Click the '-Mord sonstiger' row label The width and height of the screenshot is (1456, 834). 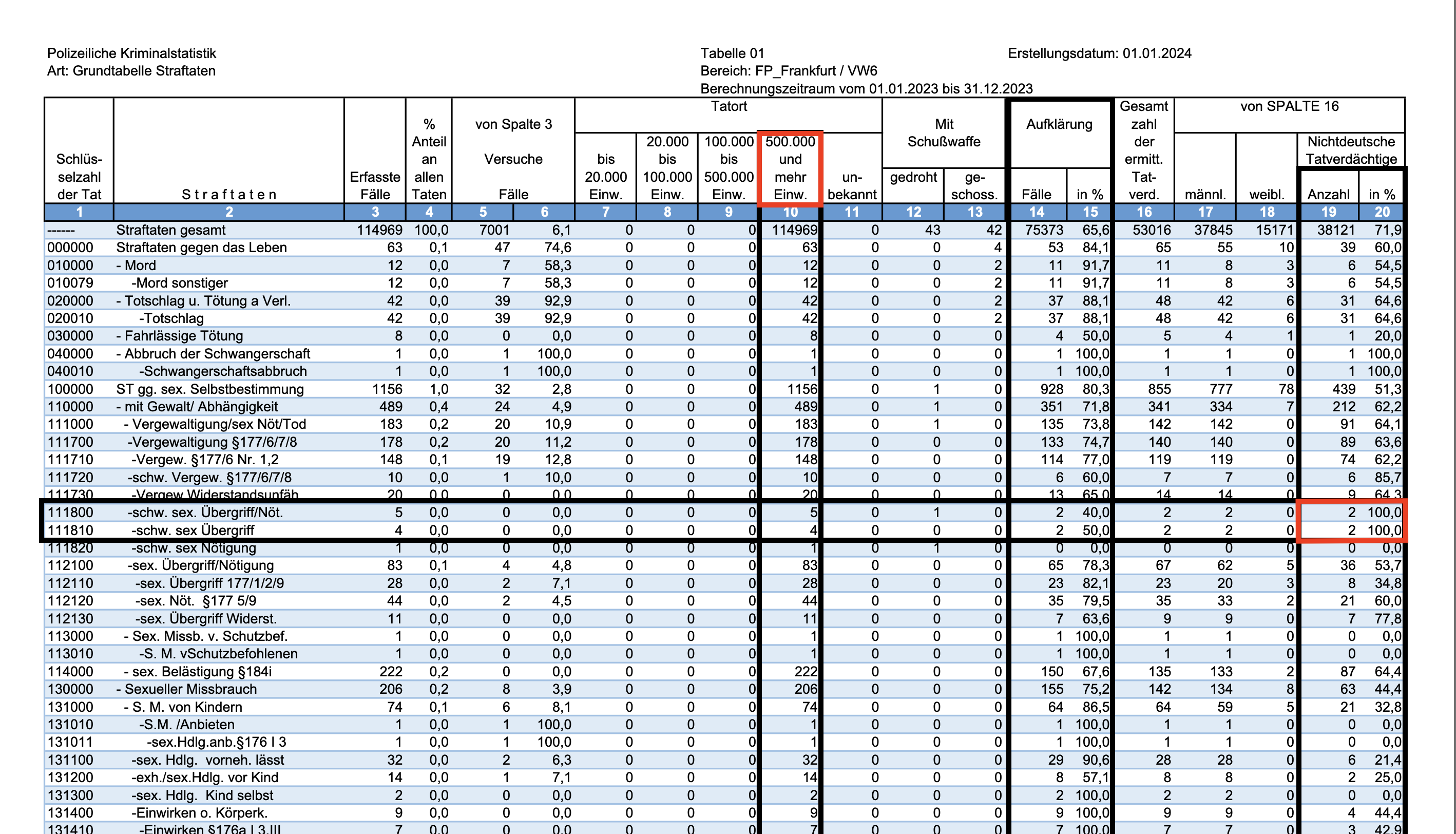coord(180,283)
